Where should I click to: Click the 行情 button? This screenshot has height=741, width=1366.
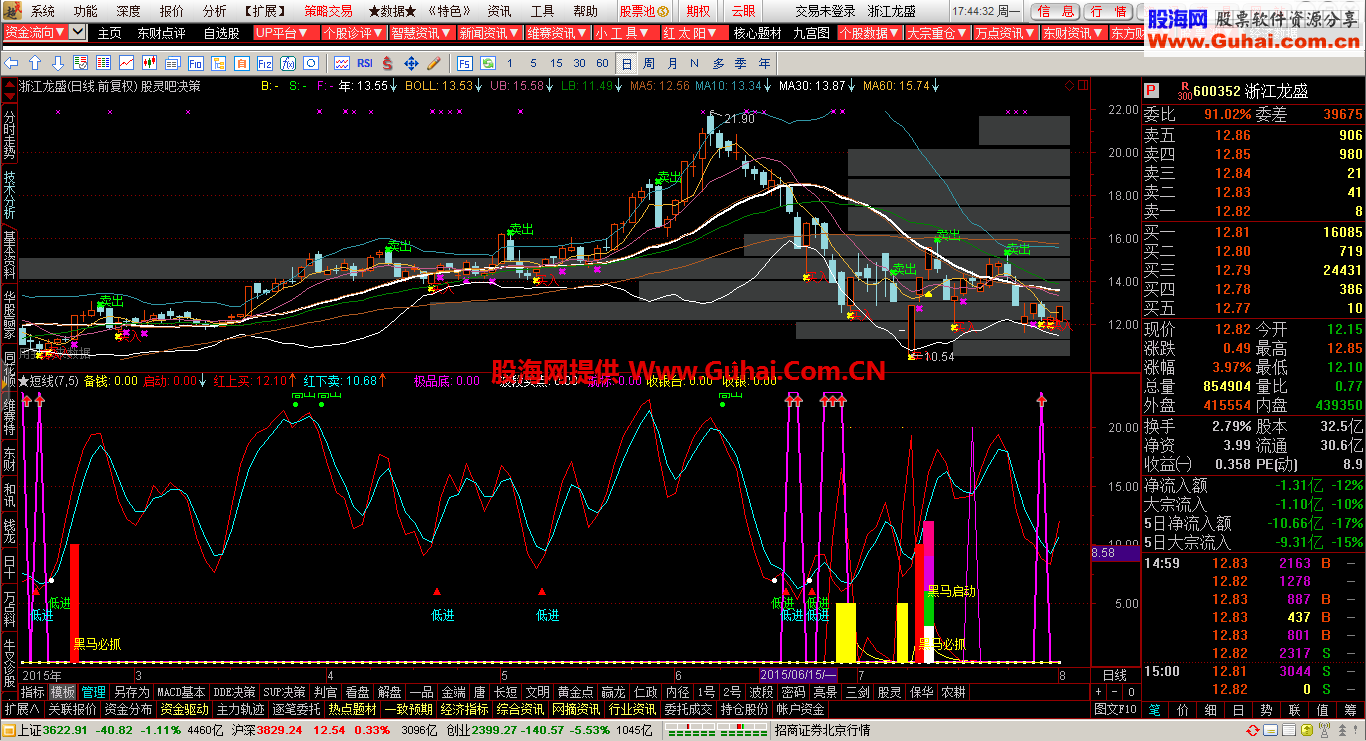click(x=1108, y=11)
